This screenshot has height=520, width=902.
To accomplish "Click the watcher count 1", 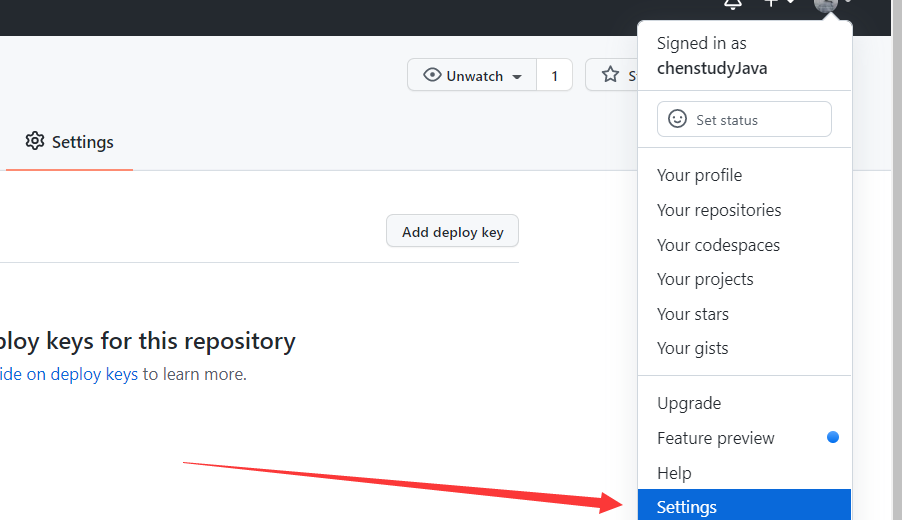I will click(555, 76).
